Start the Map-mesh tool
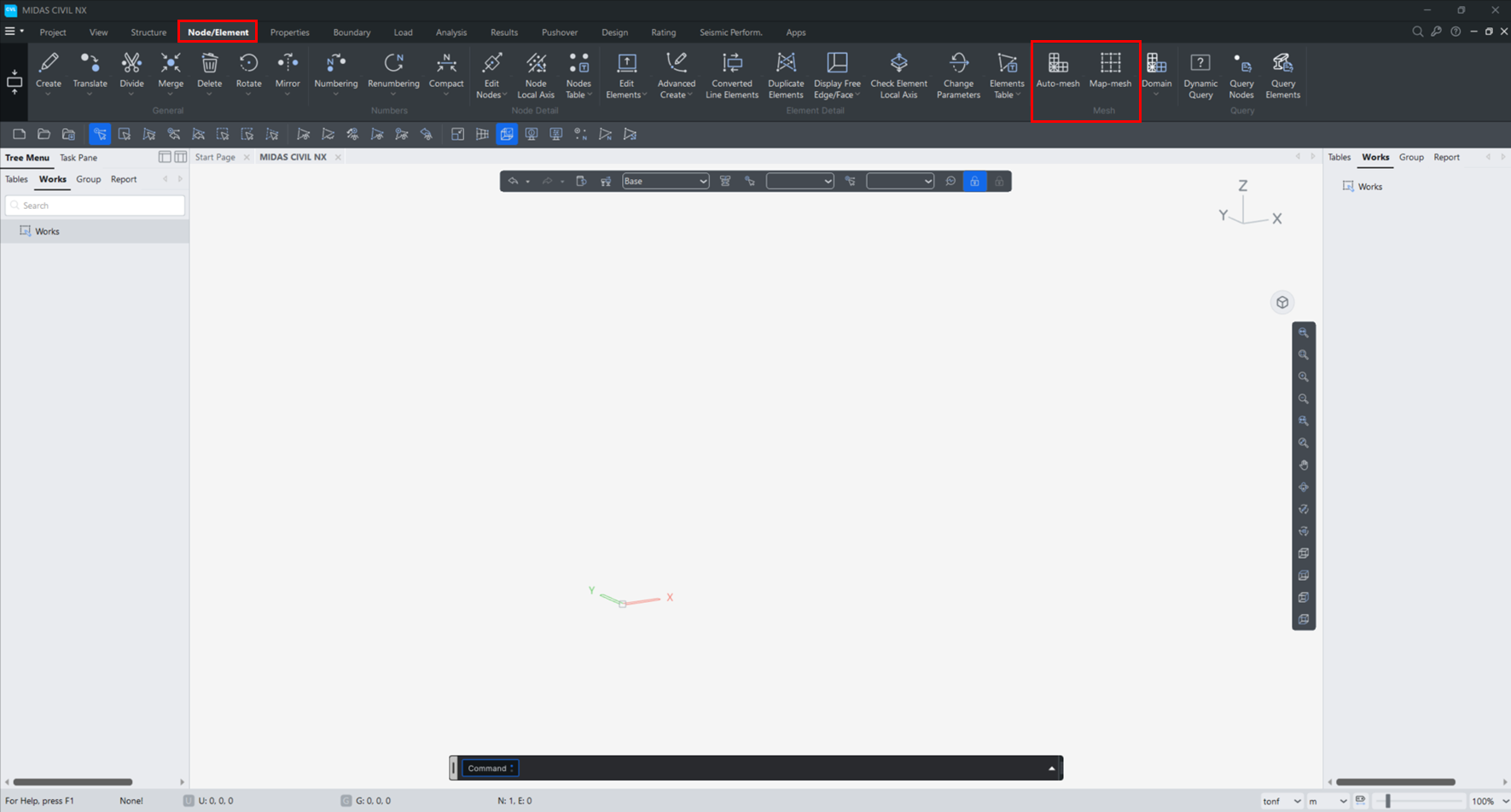 (1110, 70)
